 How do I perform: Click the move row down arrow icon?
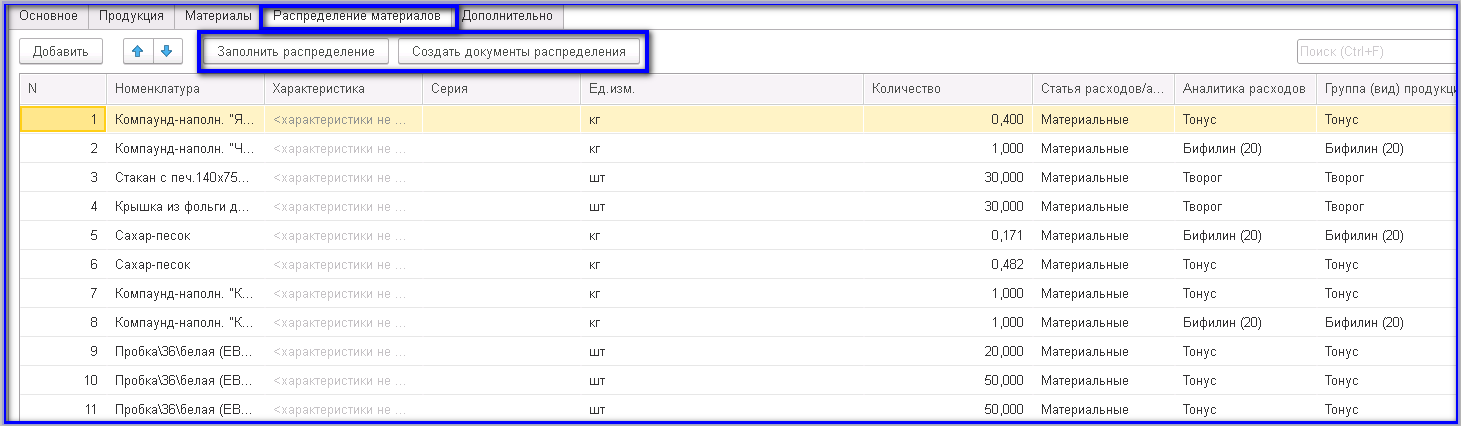tap(167, 51)
